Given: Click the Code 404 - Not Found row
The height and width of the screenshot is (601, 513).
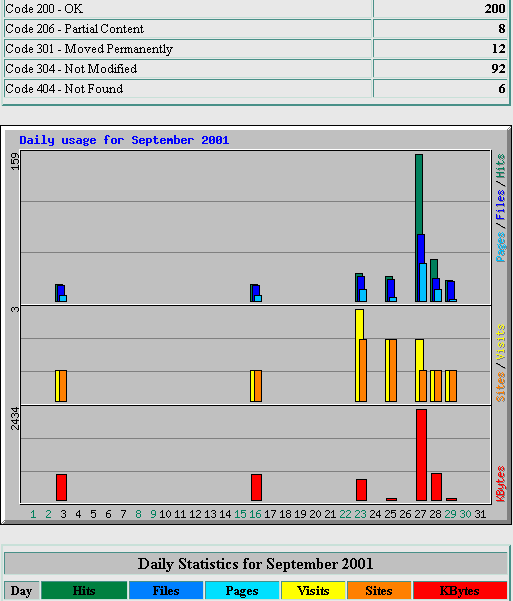Looking at the screenshot, I should (256, 89).
